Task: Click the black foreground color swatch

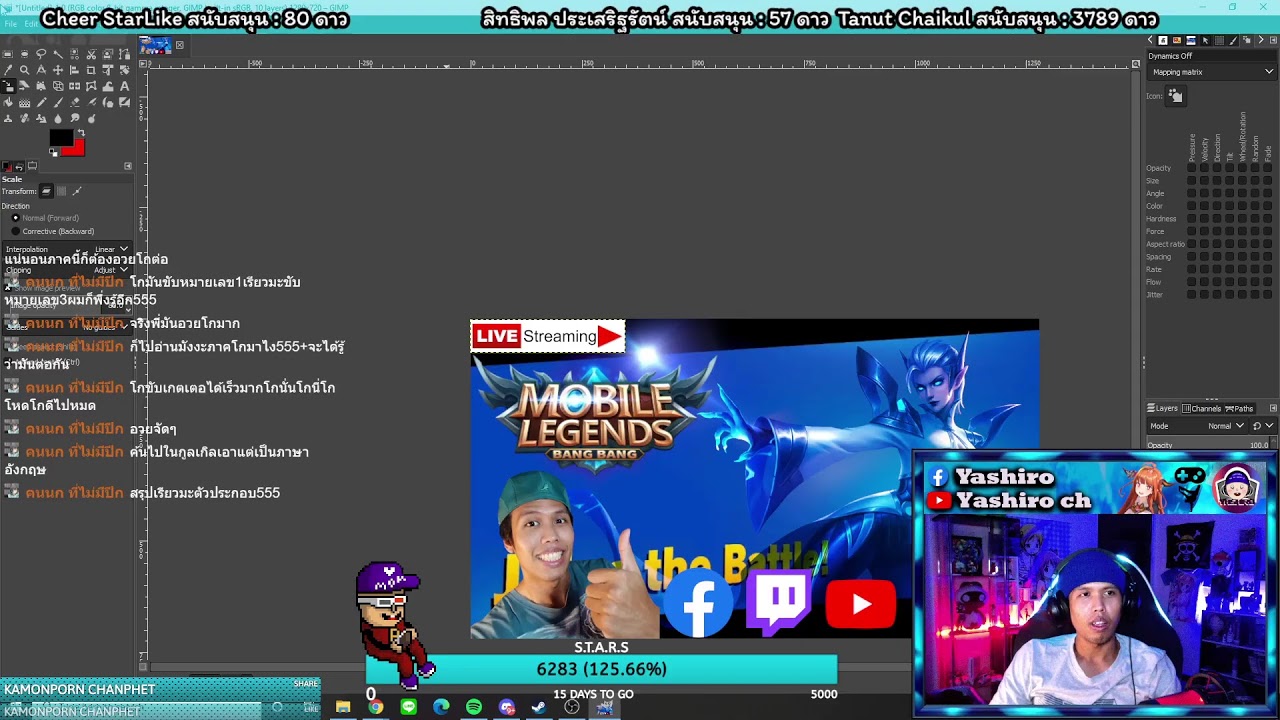Action: click(x=60, y=137)
